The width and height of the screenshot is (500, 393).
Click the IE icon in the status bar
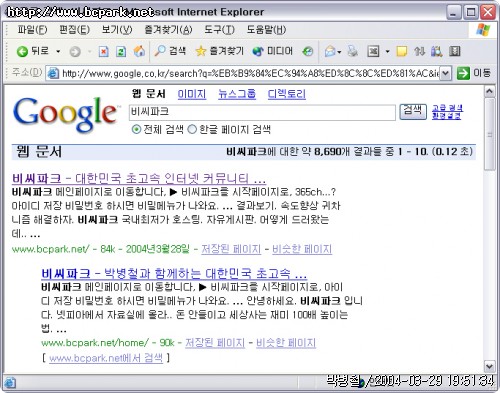pos(9,382)
